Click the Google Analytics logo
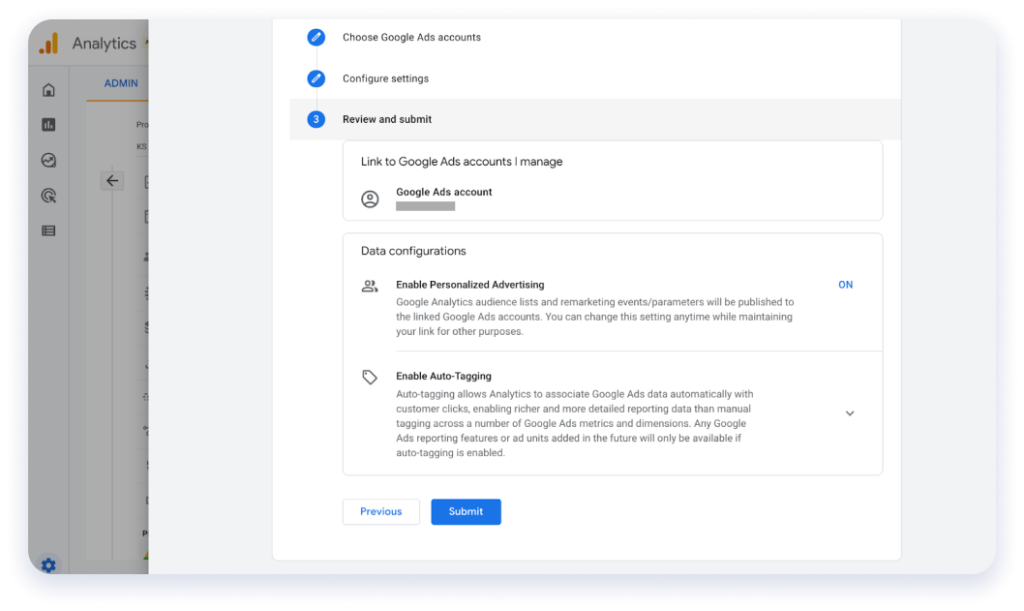The height and width of the screenshot is (611, 1024). pyautogui.click(x=48, y=44)
